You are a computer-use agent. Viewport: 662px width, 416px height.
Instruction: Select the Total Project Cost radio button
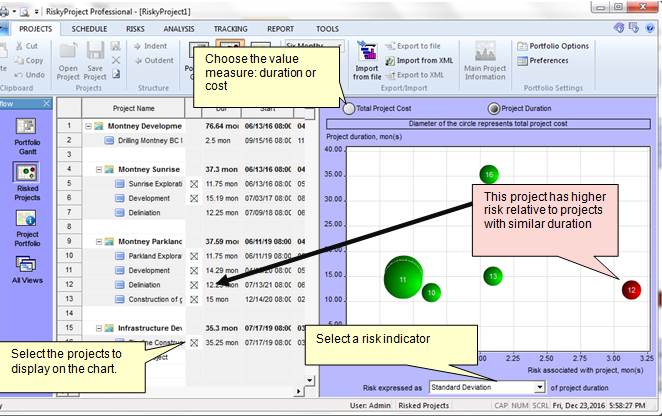tap(349, 108)
